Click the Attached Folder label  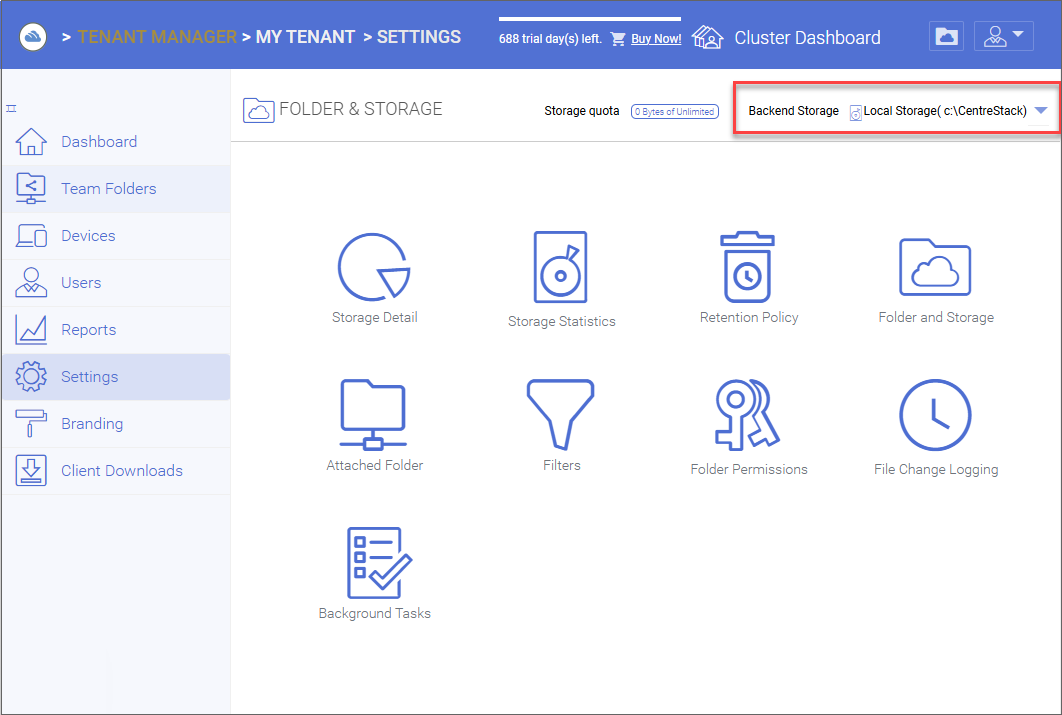[375, 465]
